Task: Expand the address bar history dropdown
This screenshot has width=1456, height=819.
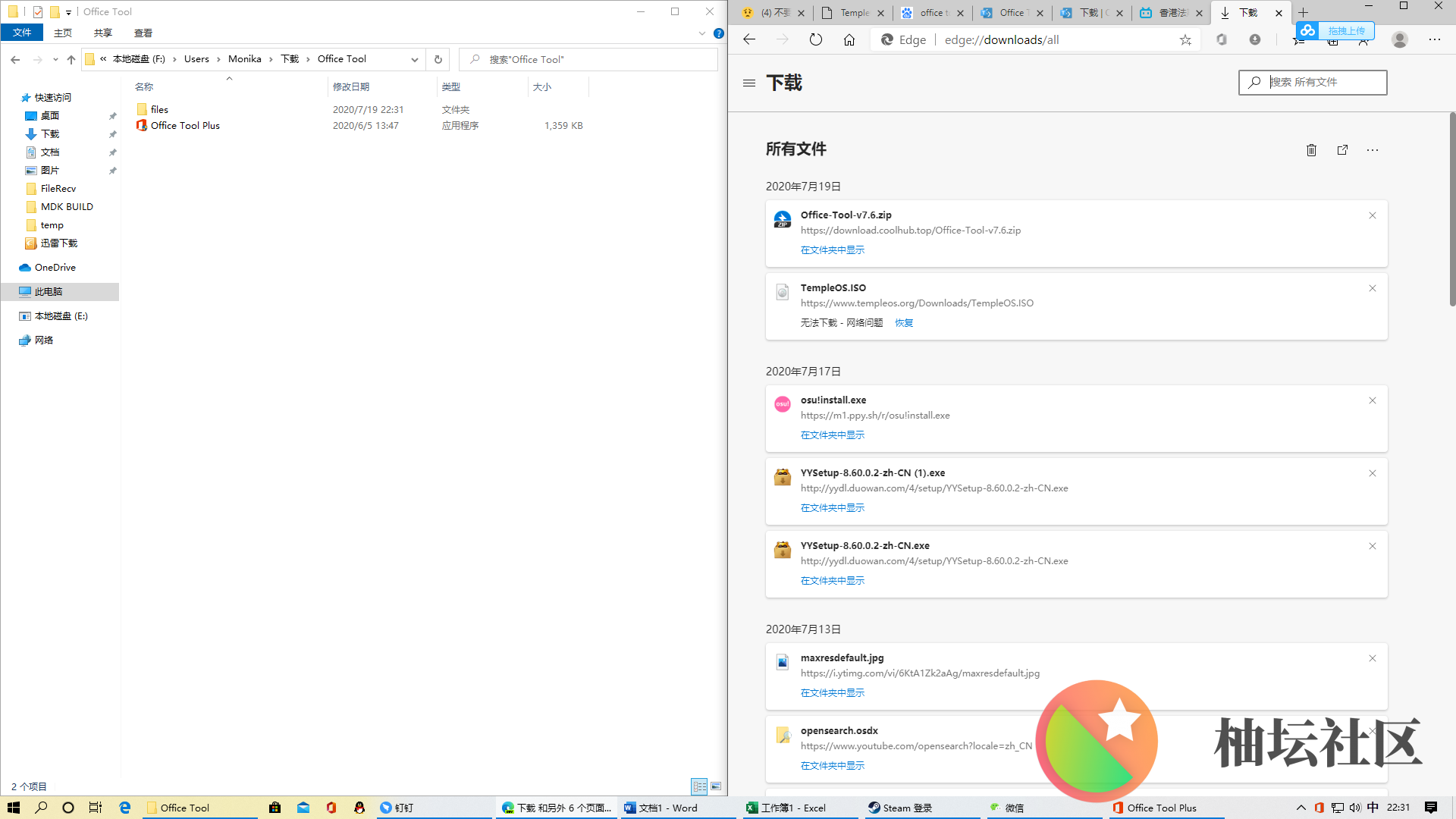Action: click(x=414, y=59)
